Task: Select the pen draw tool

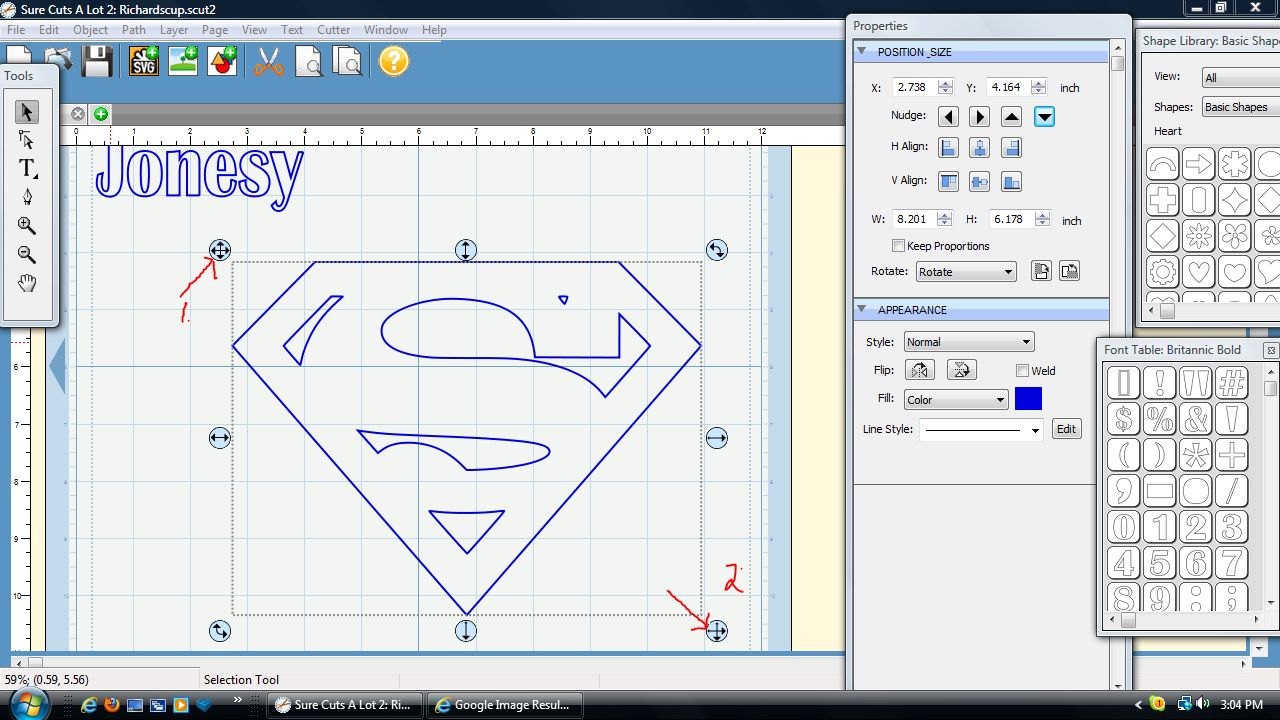Action: pyautogui.click(x=27, y=197)
